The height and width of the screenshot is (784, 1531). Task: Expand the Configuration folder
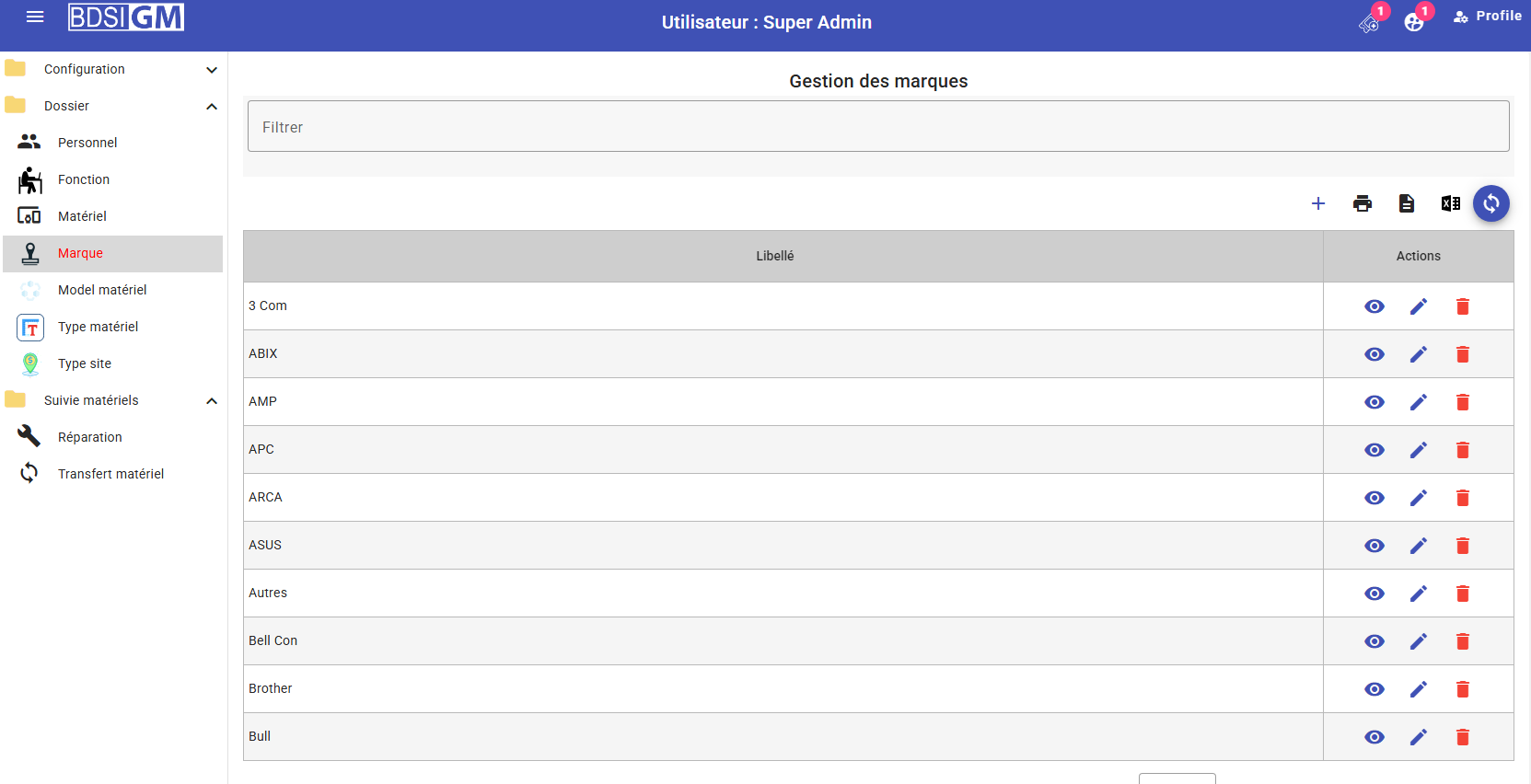(x=112, y=69)
